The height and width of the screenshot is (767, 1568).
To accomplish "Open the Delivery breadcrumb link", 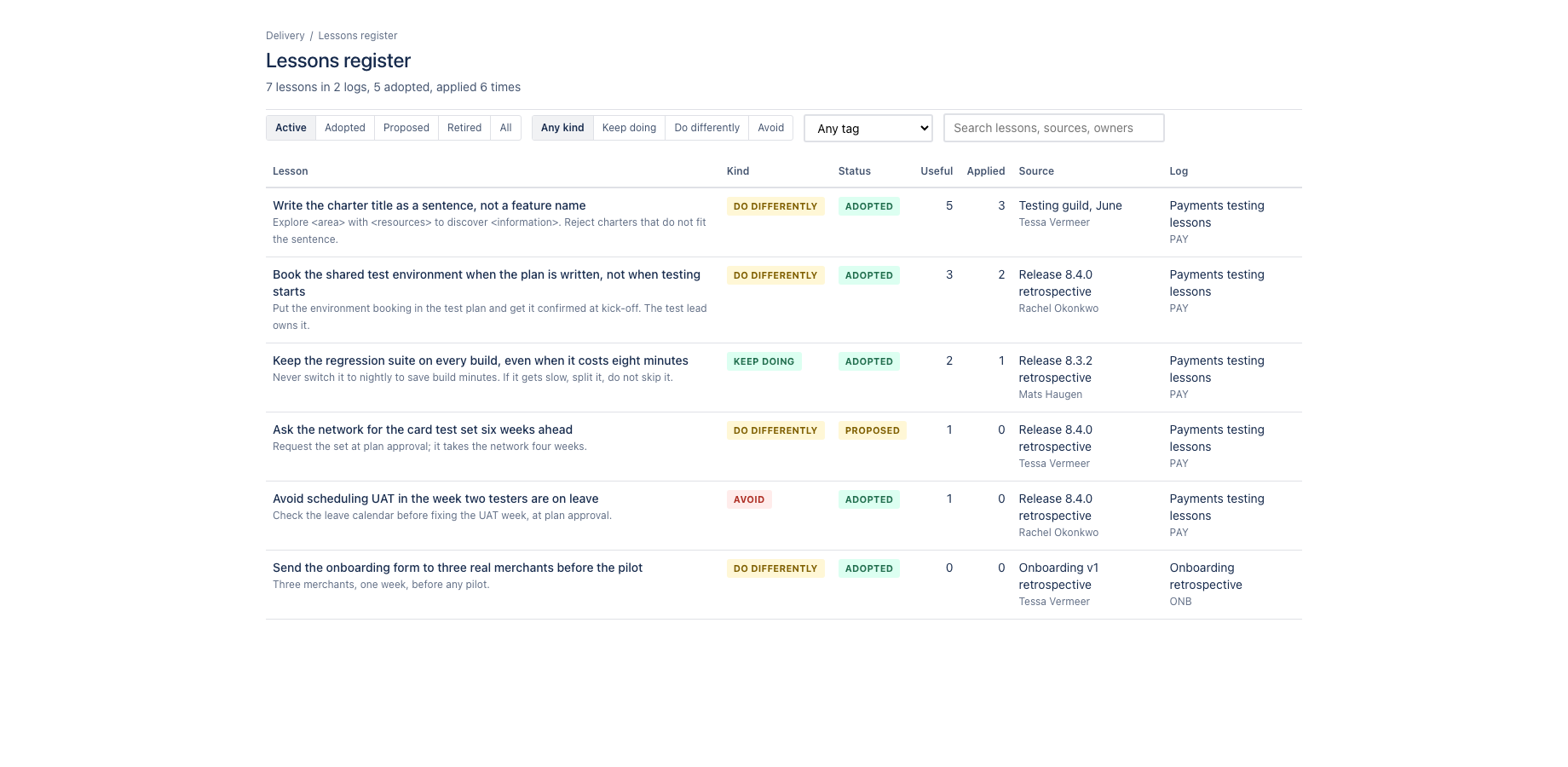I will click(x=285, y=36).
